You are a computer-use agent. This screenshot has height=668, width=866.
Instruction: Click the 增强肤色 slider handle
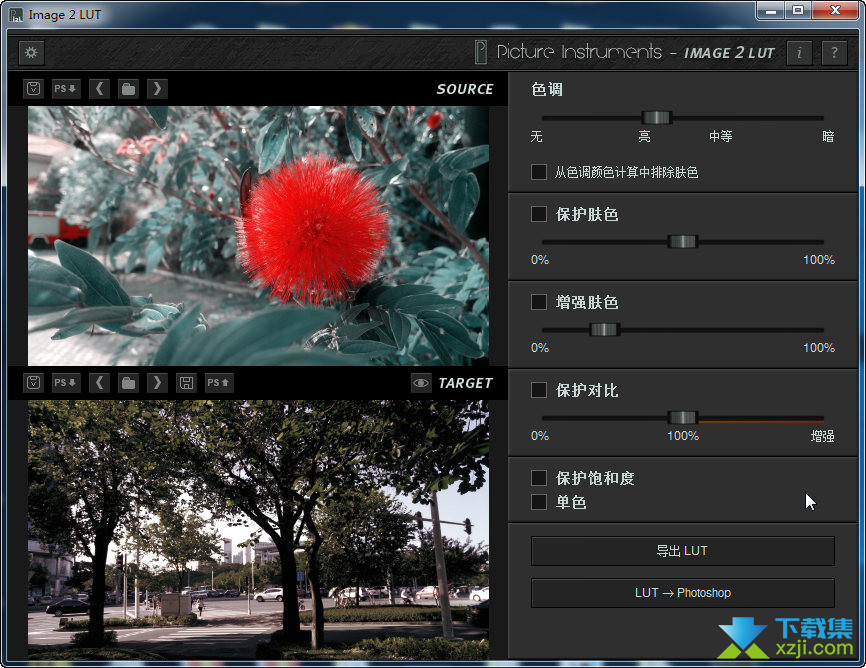tap(604, 330)
